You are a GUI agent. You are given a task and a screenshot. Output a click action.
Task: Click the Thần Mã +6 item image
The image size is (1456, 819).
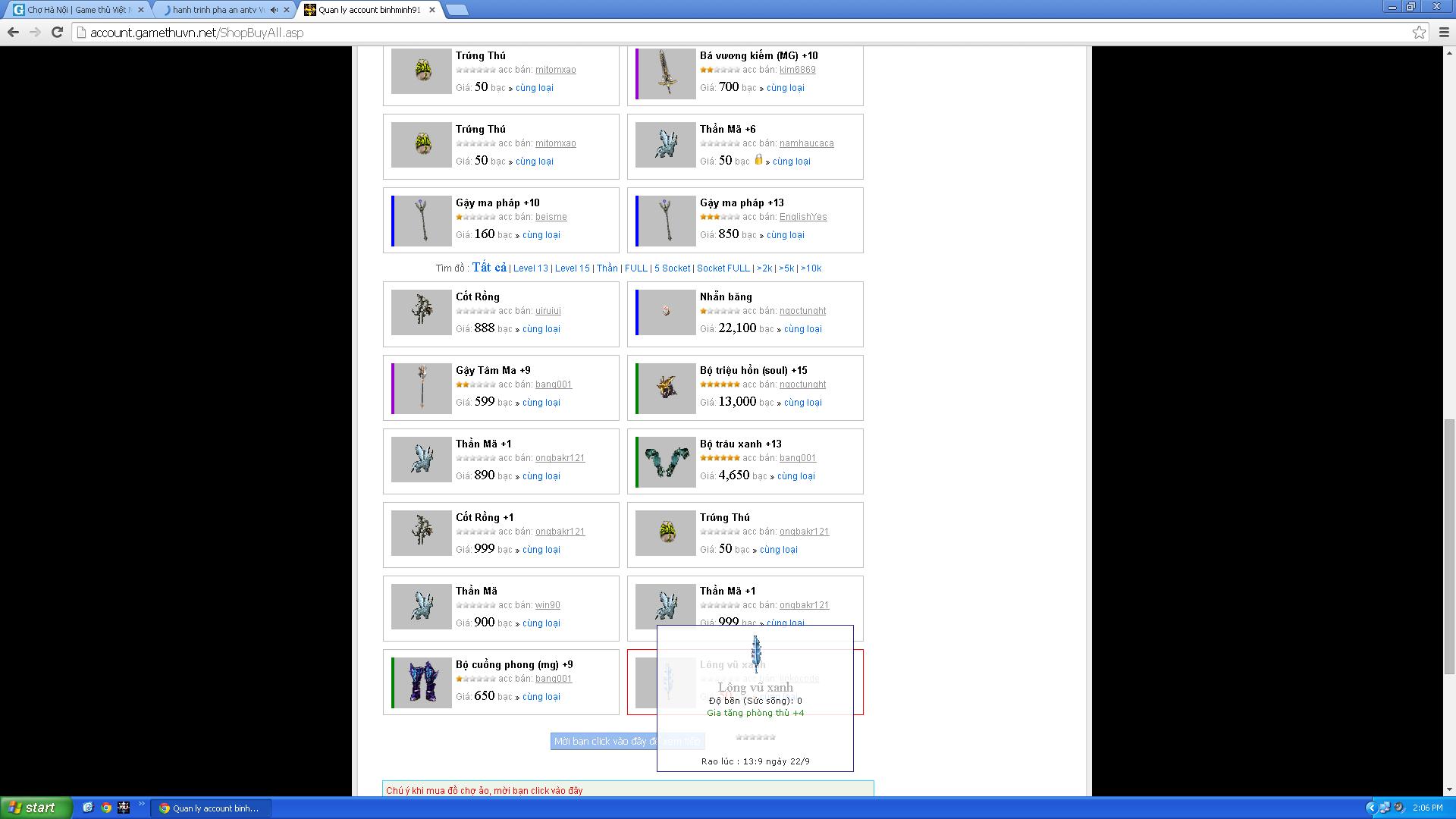666,145
